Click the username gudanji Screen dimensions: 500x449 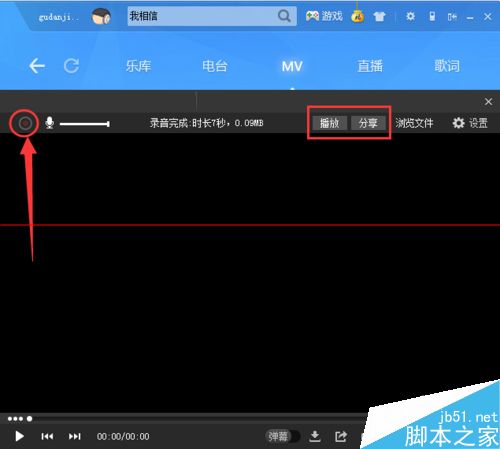pos(59,17)
